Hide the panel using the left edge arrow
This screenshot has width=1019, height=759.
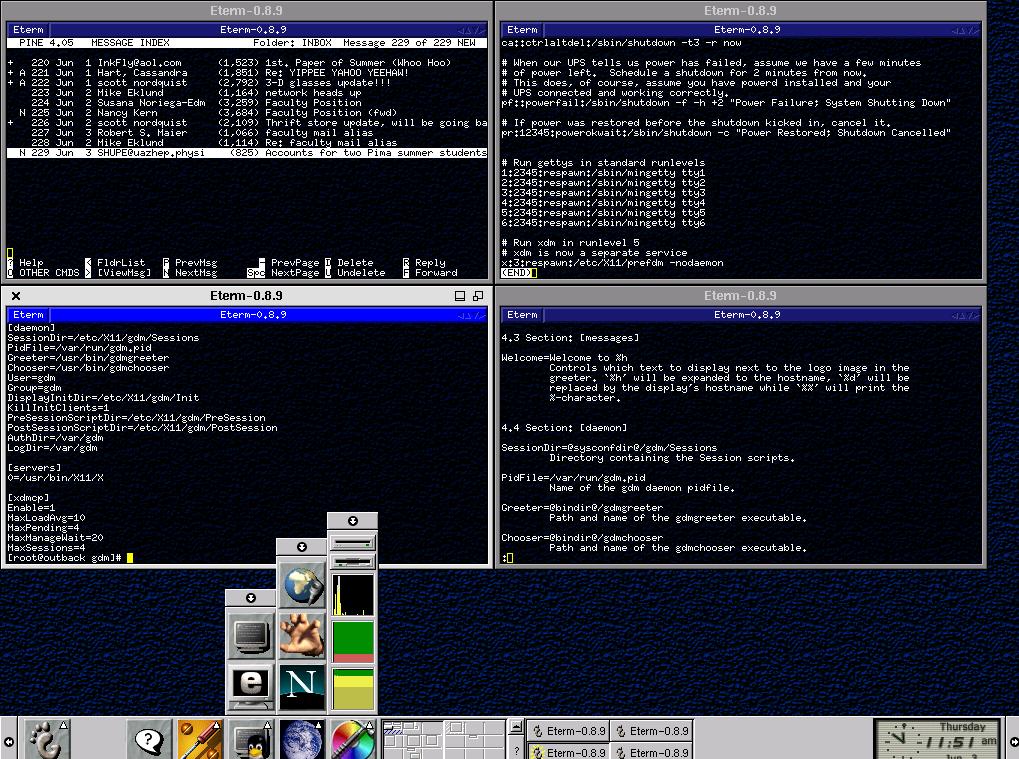point(8,741)
